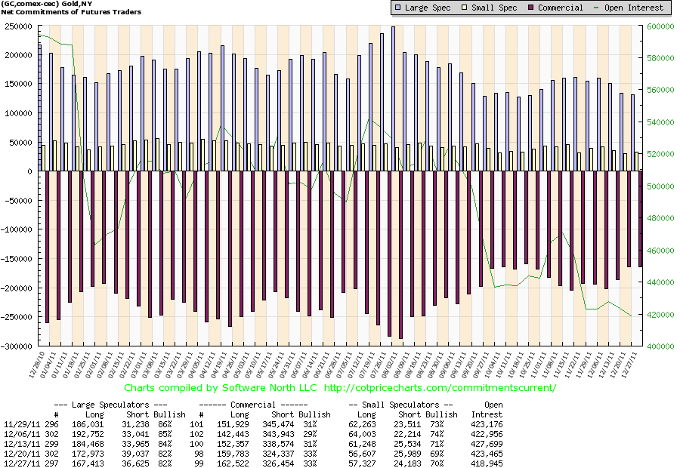The width and height of the screenshot is (680, 468).
Task: Click the -150000 left axis label
Action: [x=16, y=259]
